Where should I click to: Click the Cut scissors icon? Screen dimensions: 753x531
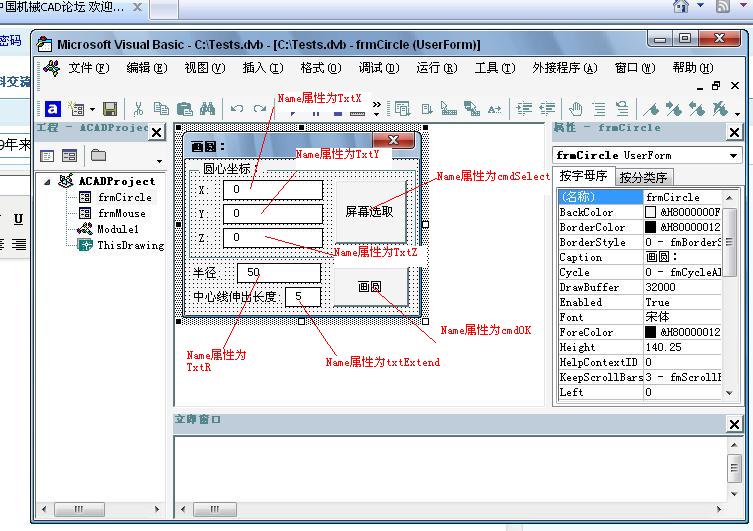pyautogui.click(x=137, y=109)
